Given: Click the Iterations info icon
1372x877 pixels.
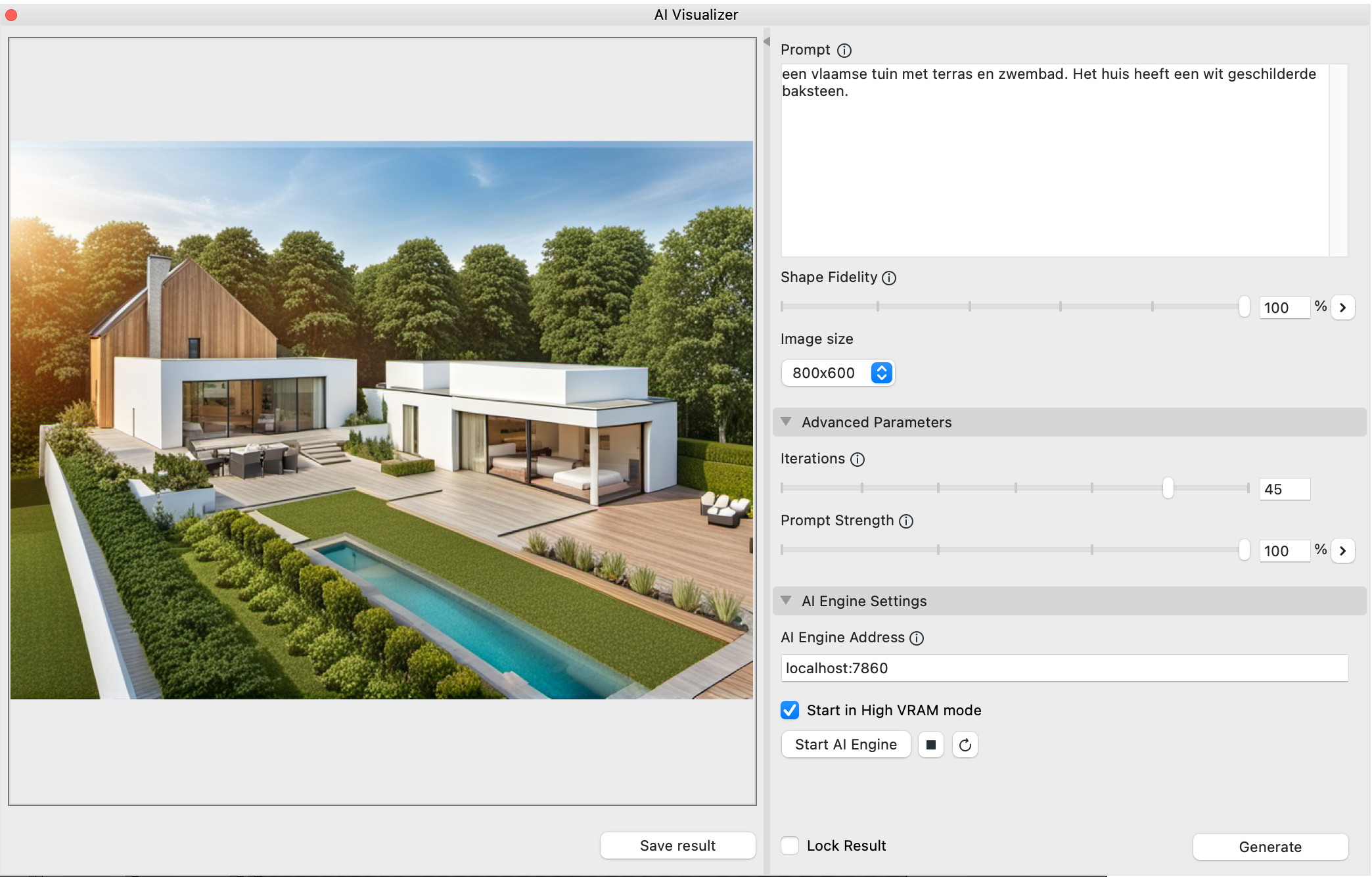Looking at the screenshot, I should 857,460.
